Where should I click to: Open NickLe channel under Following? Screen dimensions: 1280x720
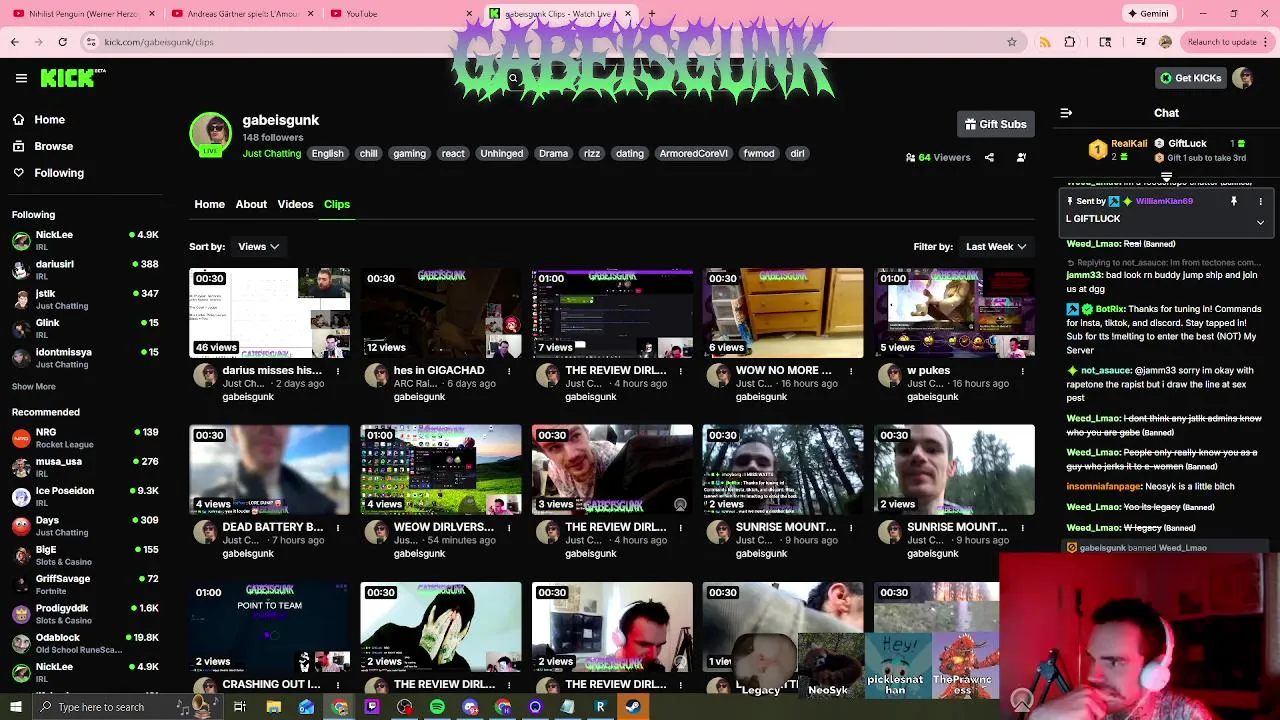(x=85, y=240)
